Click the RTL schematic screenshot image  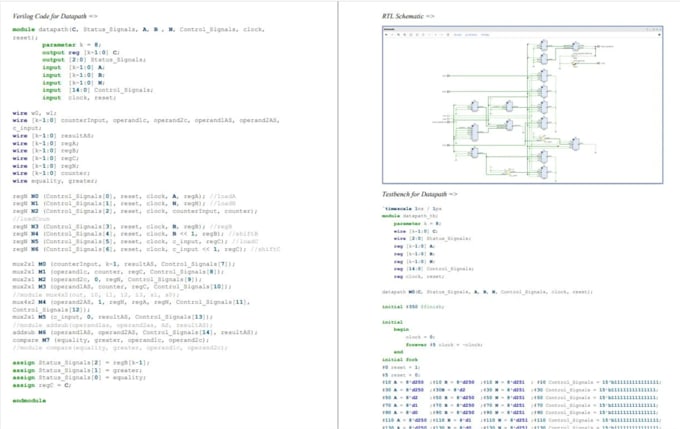[x=522, y=105]
